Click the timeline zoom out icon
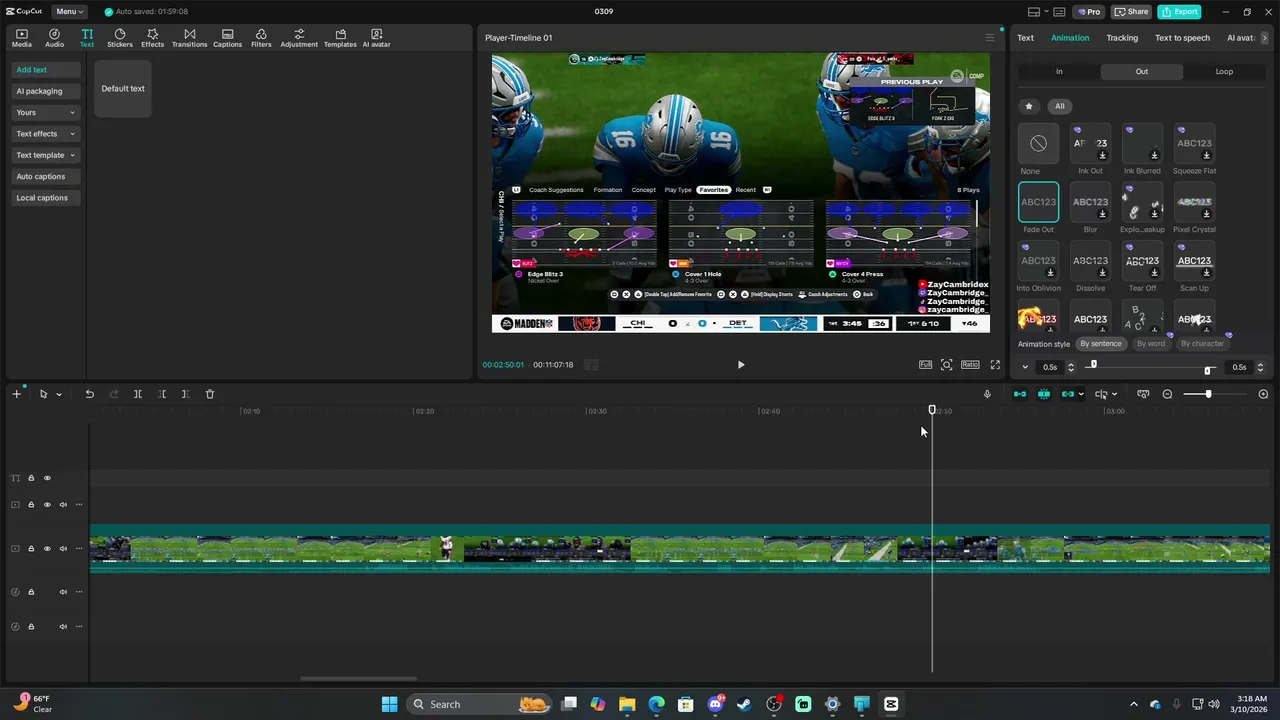This screenshot has width=1280, height=720. [x=1167, y=394]
